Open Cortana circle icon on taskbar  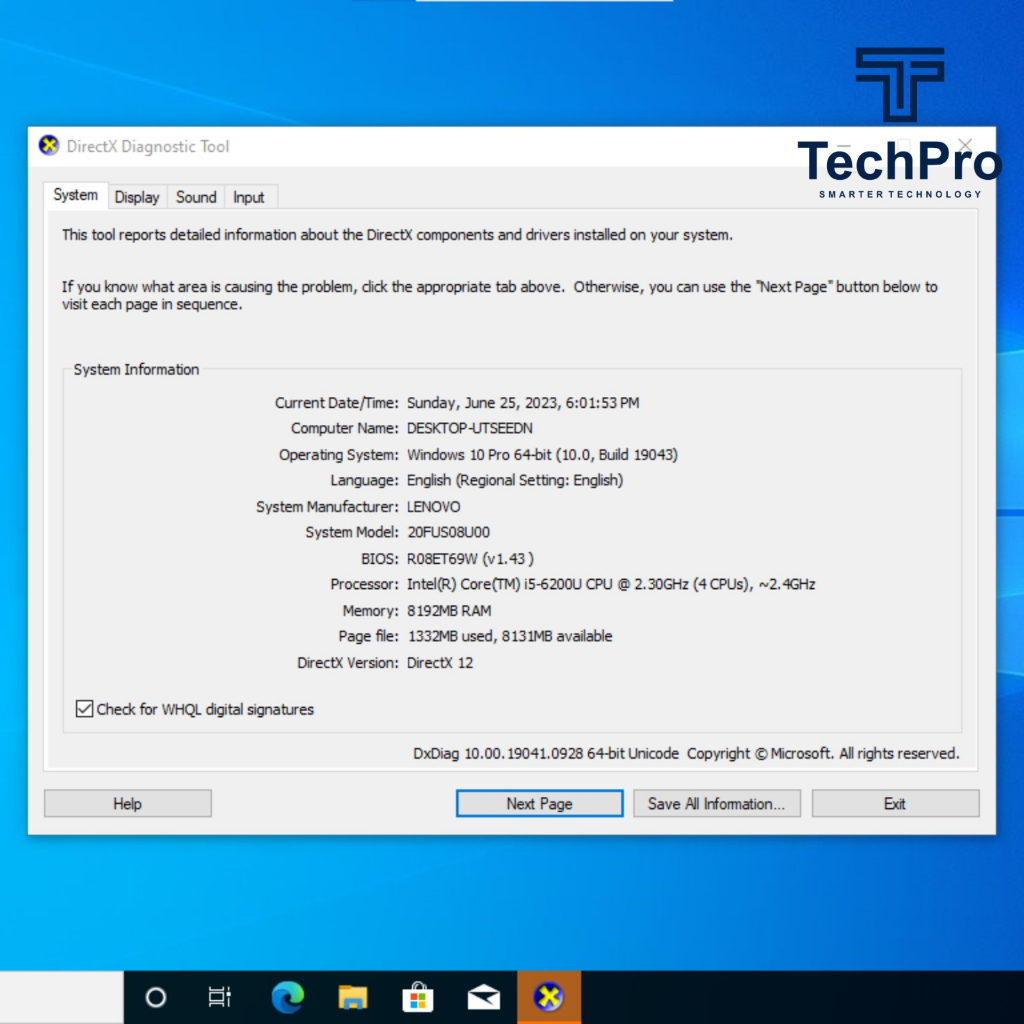tap(155, 997)
